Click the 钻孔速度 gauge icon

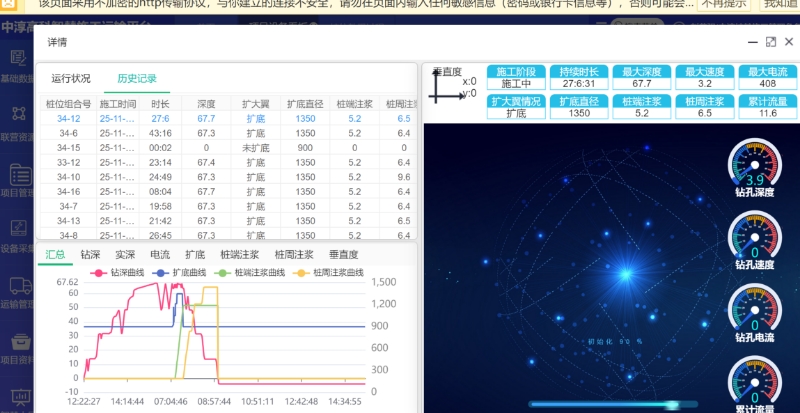click(754, 235)
